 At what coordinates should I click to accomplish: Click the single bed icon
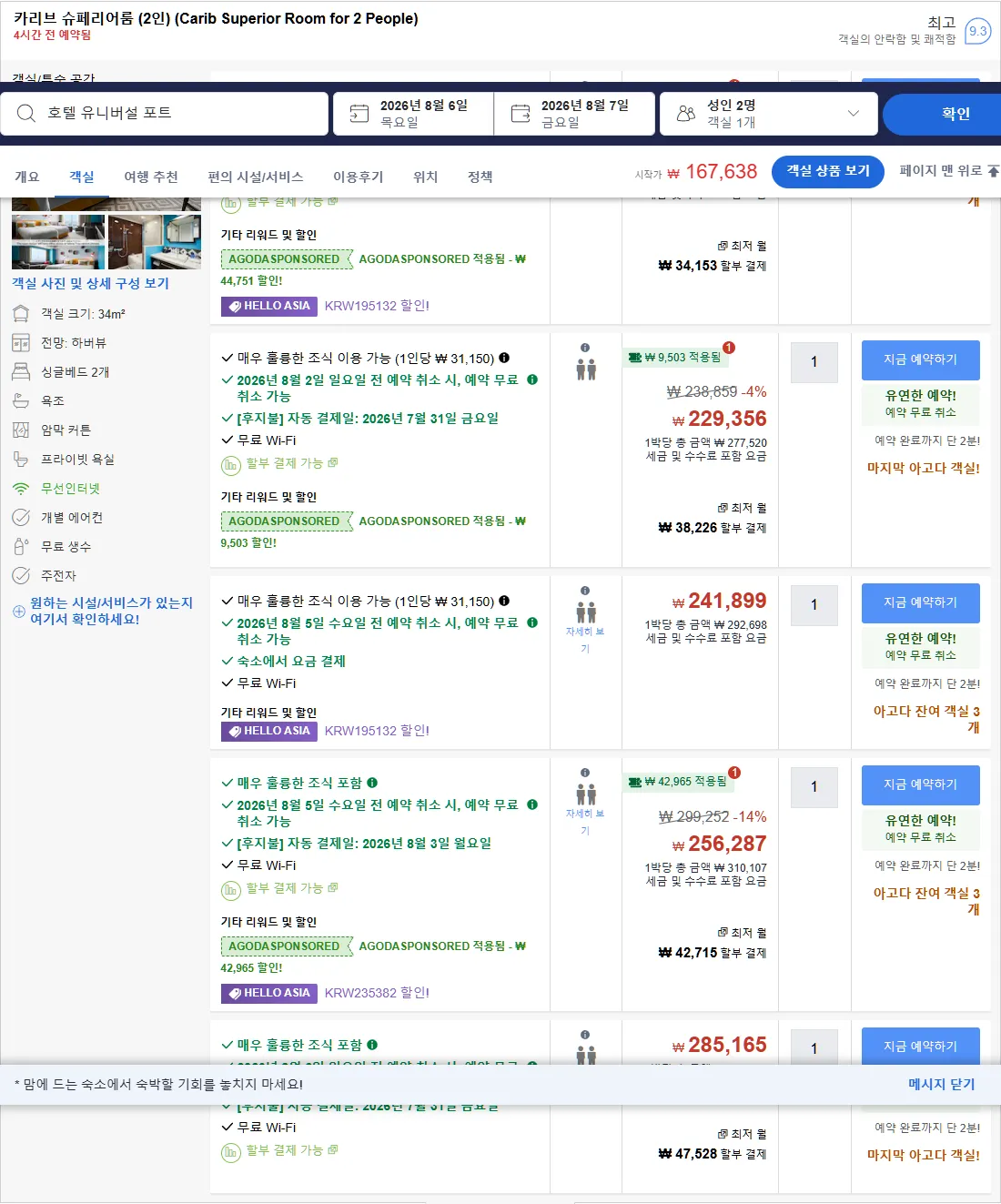coord(21,372)
